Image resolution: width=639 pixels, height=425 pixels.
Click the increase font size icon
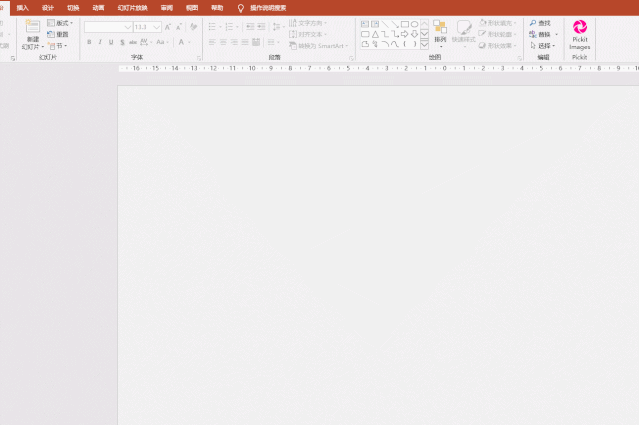[x=167, y=27]
